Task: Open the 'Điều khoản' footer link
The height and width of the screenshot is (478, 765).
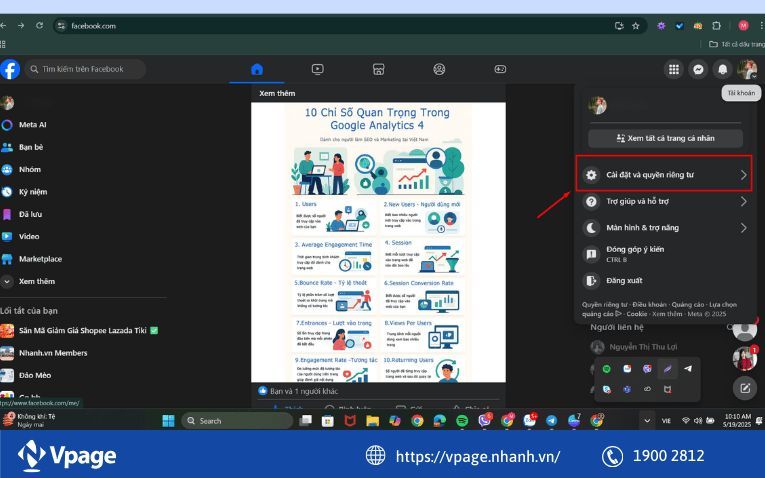Action: tap(649, 304)
